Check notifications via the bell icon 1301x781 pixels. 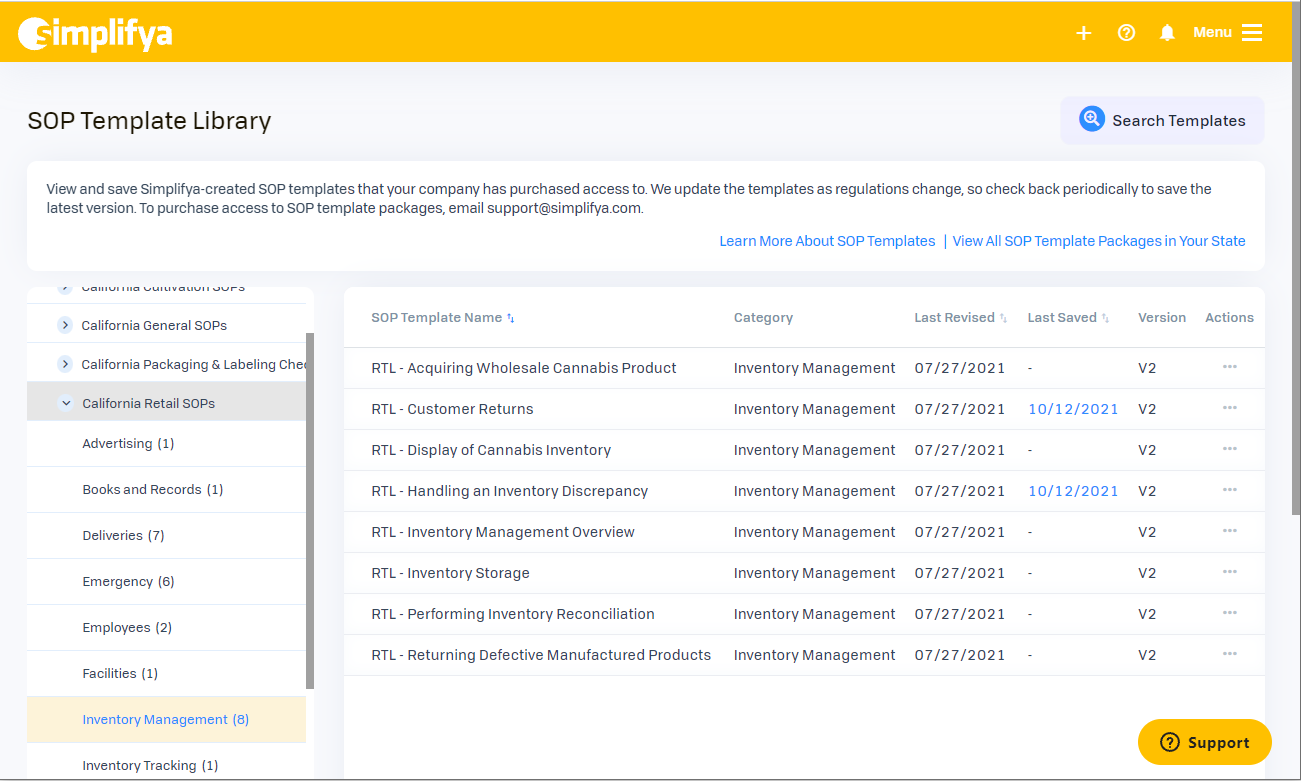pos(1167,32)
